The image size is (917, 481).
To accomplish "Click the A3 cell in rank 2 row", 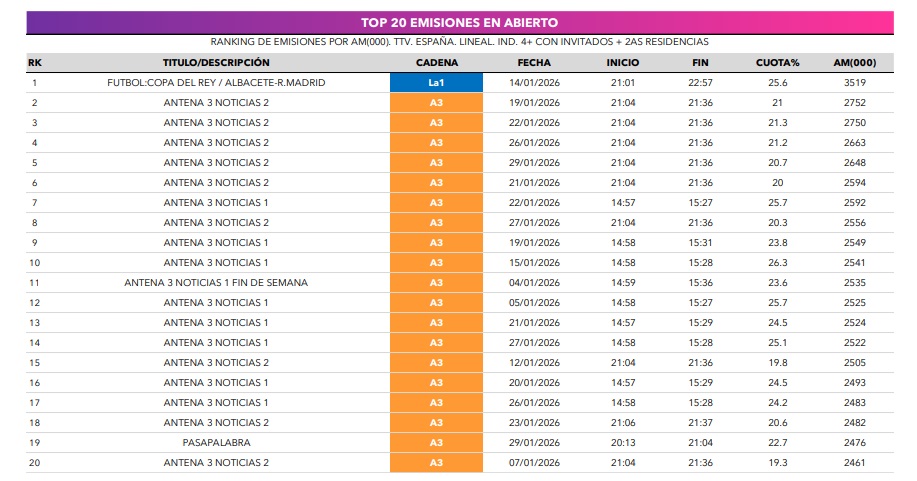I will 436,103.
